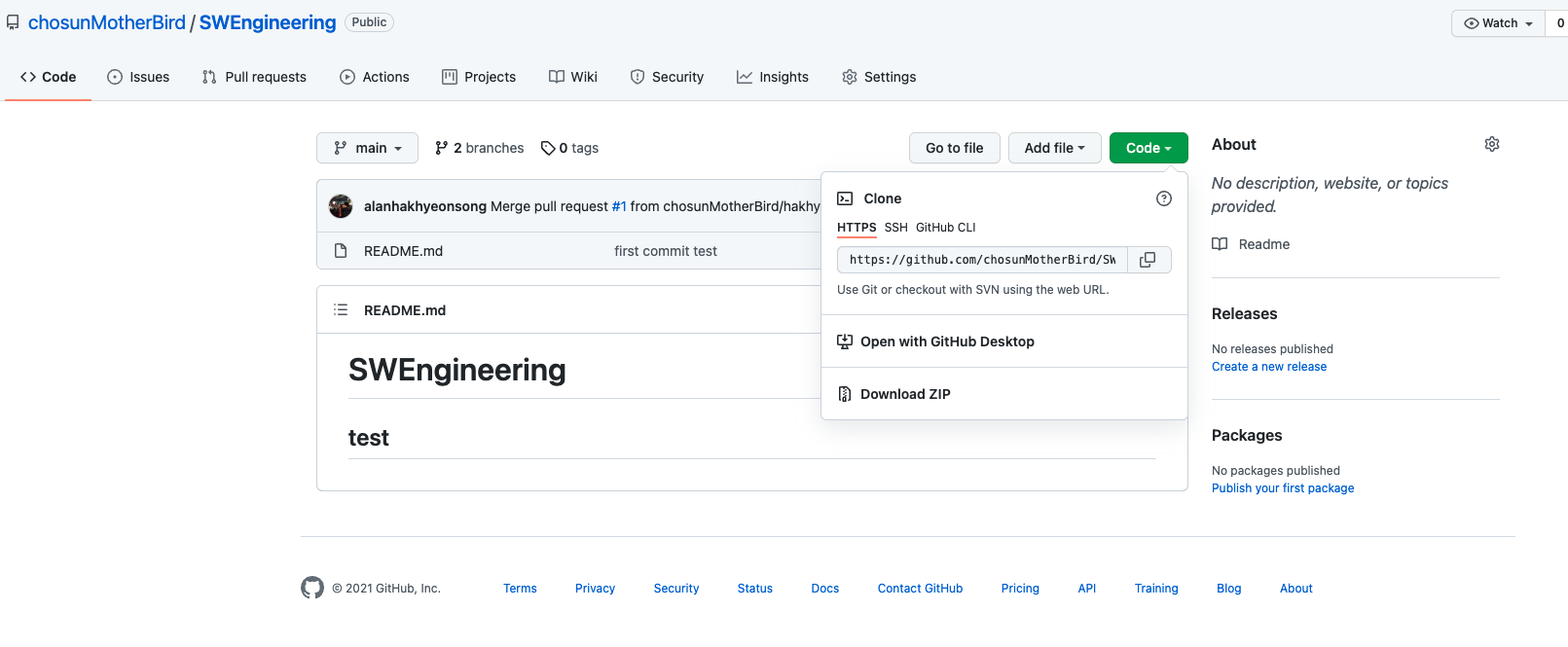This screenshot has width=1568, height=647.
Task: Click the alanhakhyeonsong author name
Action: pyautogui.click(x=425, y=206)
